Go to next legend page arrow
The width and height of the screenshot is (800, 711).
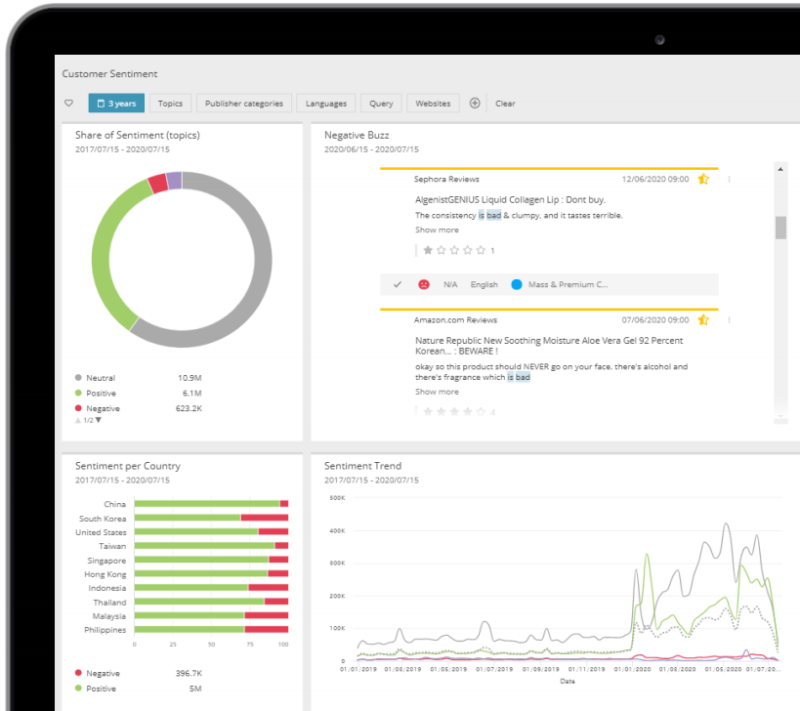coord(98,420)
